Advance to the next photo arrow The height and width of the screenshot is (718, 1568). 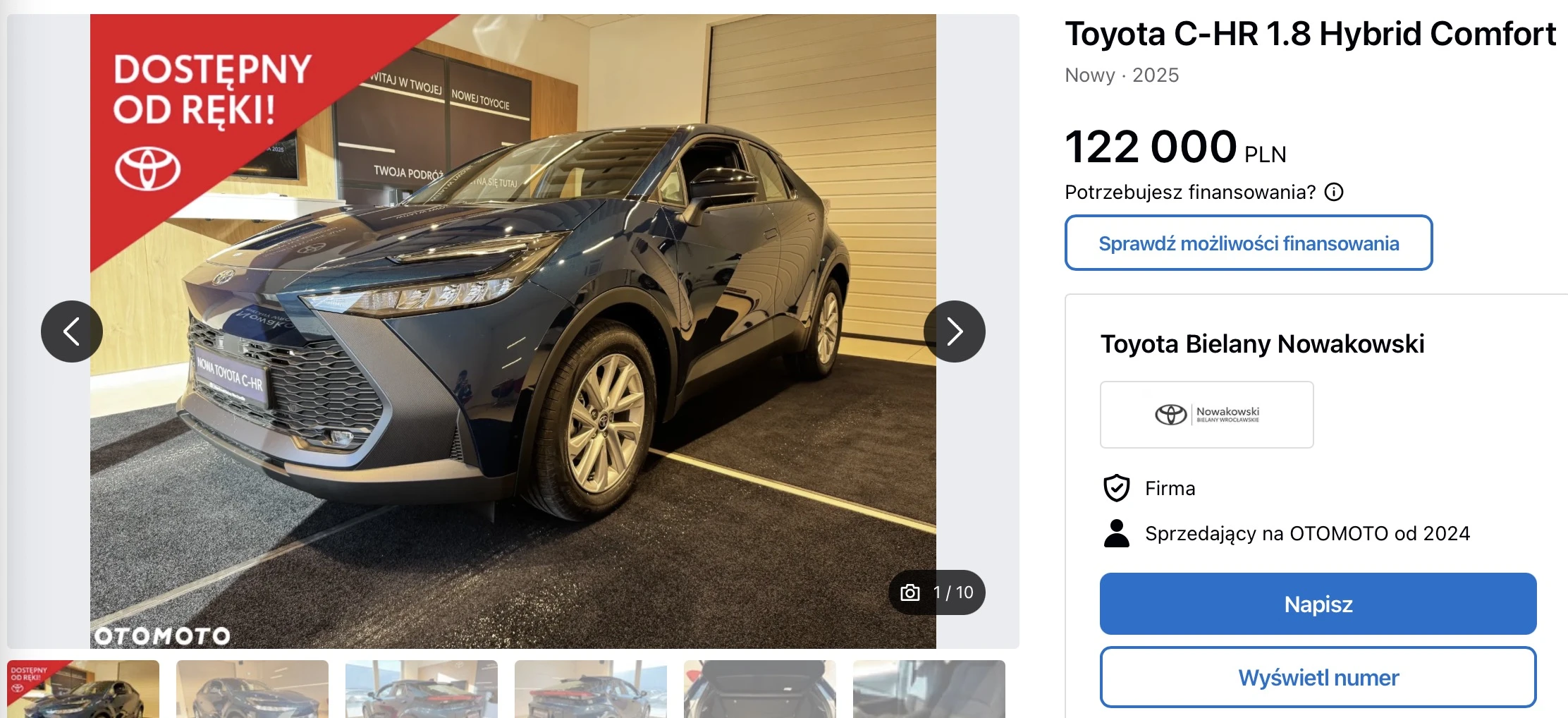point(955,331)
